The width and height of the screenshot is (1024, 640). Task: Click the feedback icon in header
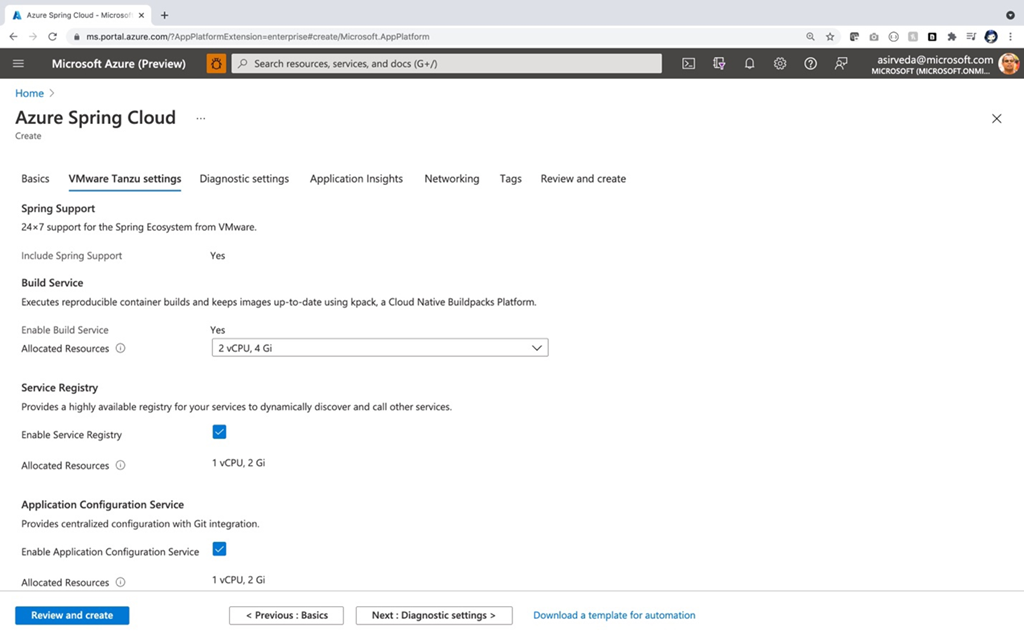(x=841, y=64)
